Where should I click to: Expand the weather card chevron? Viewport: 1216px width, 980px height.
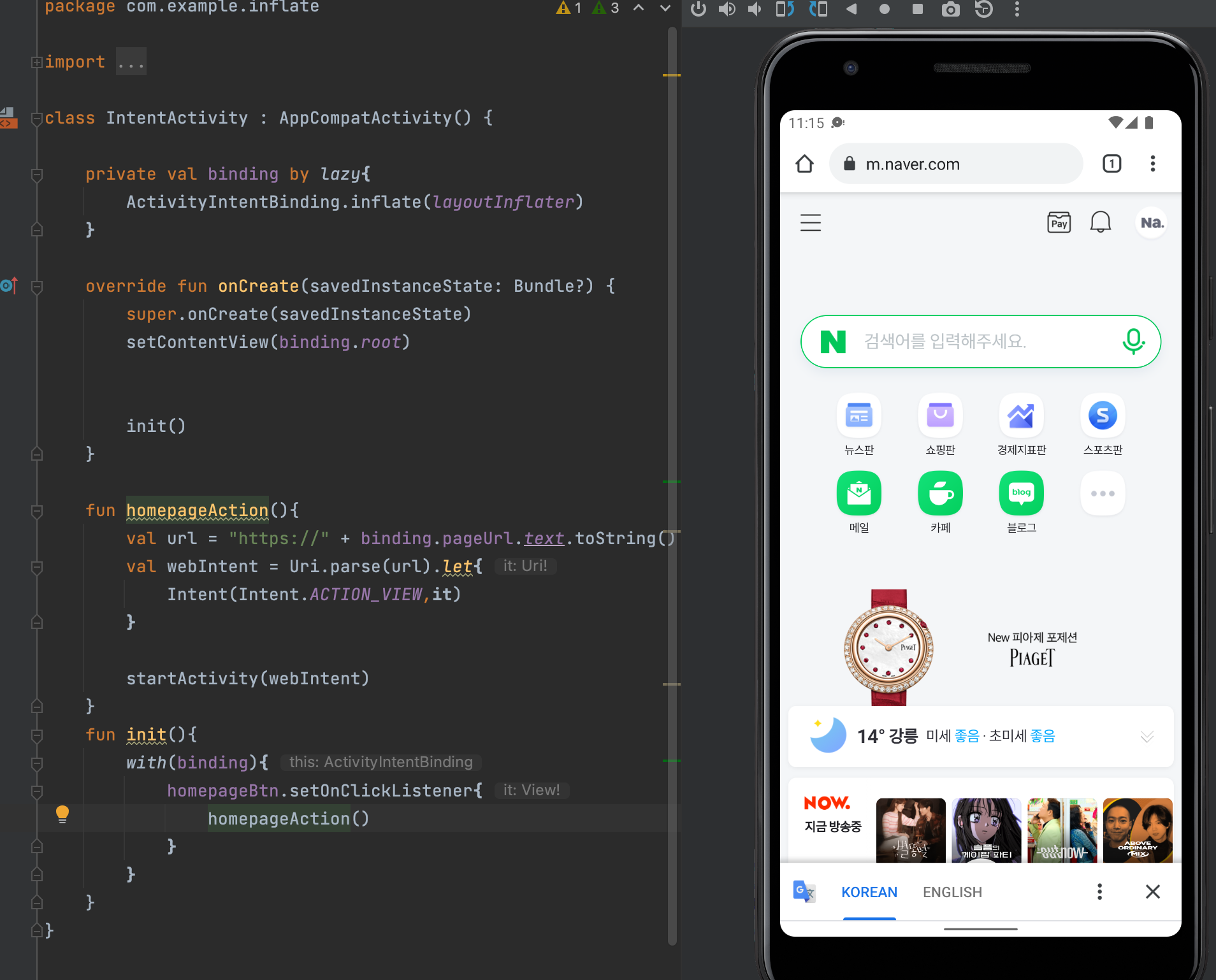[1147, 737]
